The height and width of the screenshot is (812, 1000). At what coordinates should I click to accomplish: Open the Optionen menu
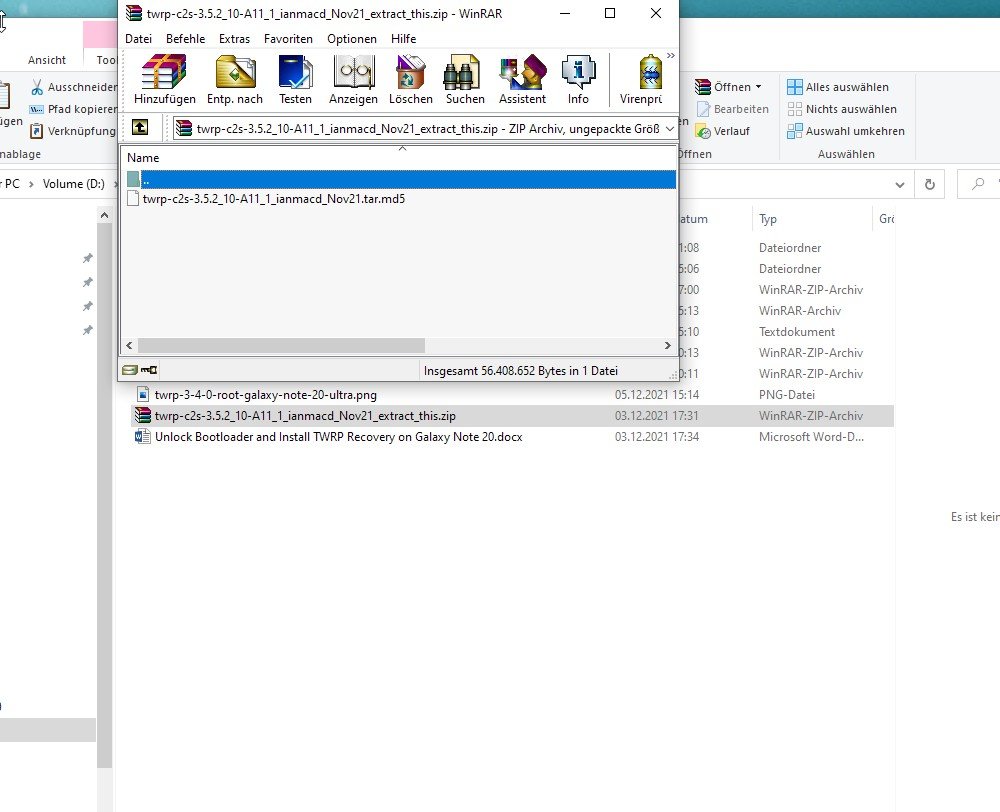(352, 39)
